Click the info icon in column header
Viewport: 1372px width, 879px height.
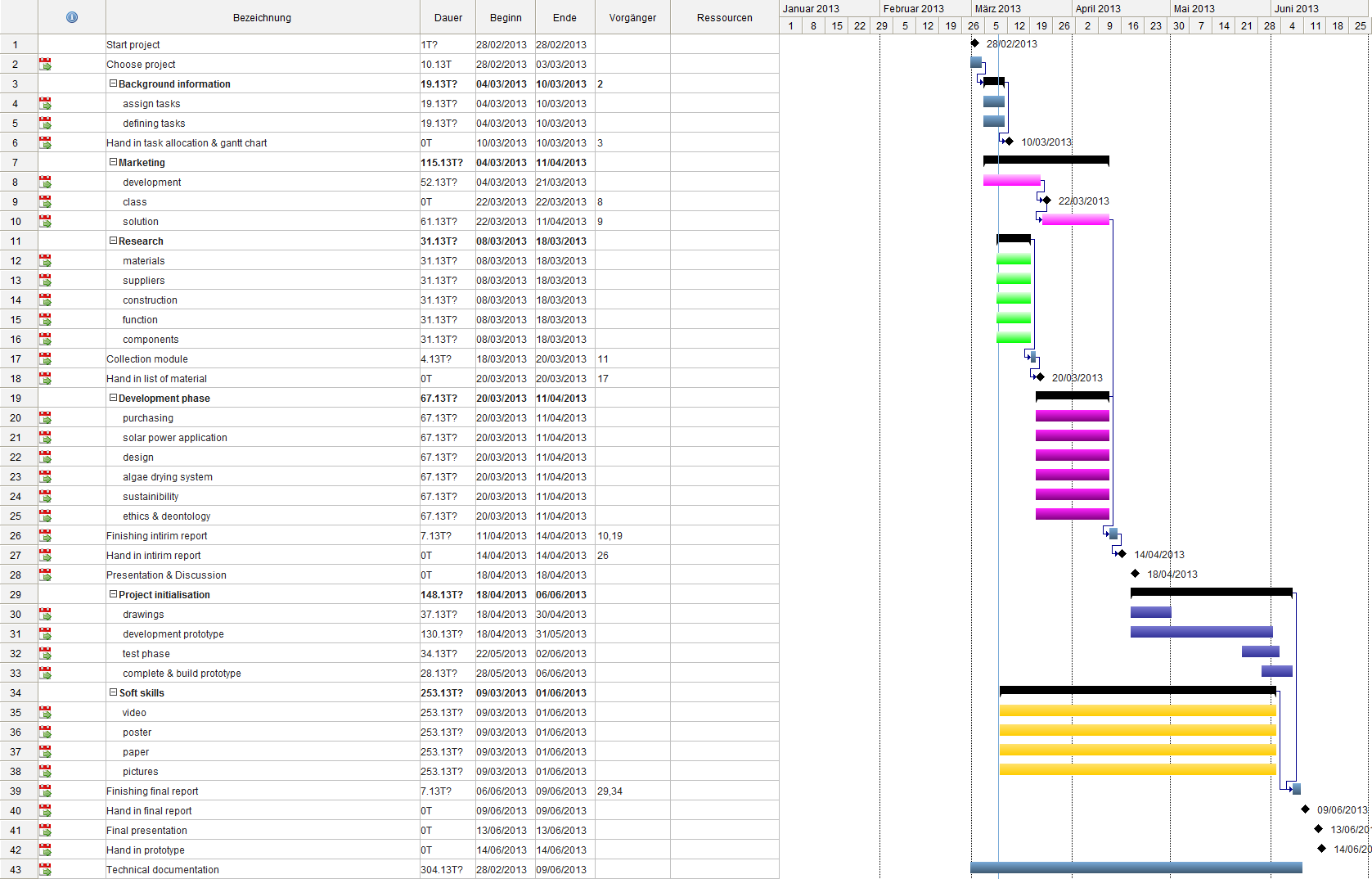click(72, 17)
